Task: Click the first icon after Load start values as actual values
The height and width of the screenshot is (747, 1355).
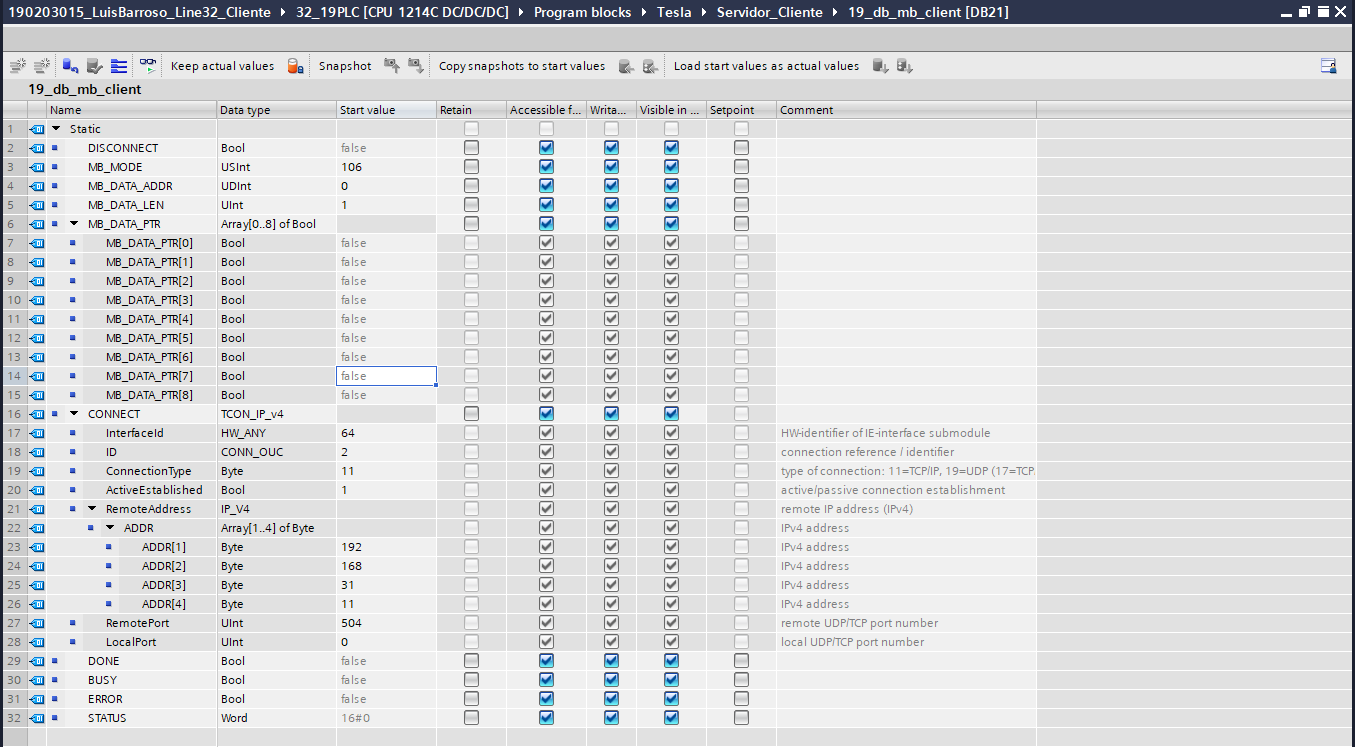Action: 880,66
